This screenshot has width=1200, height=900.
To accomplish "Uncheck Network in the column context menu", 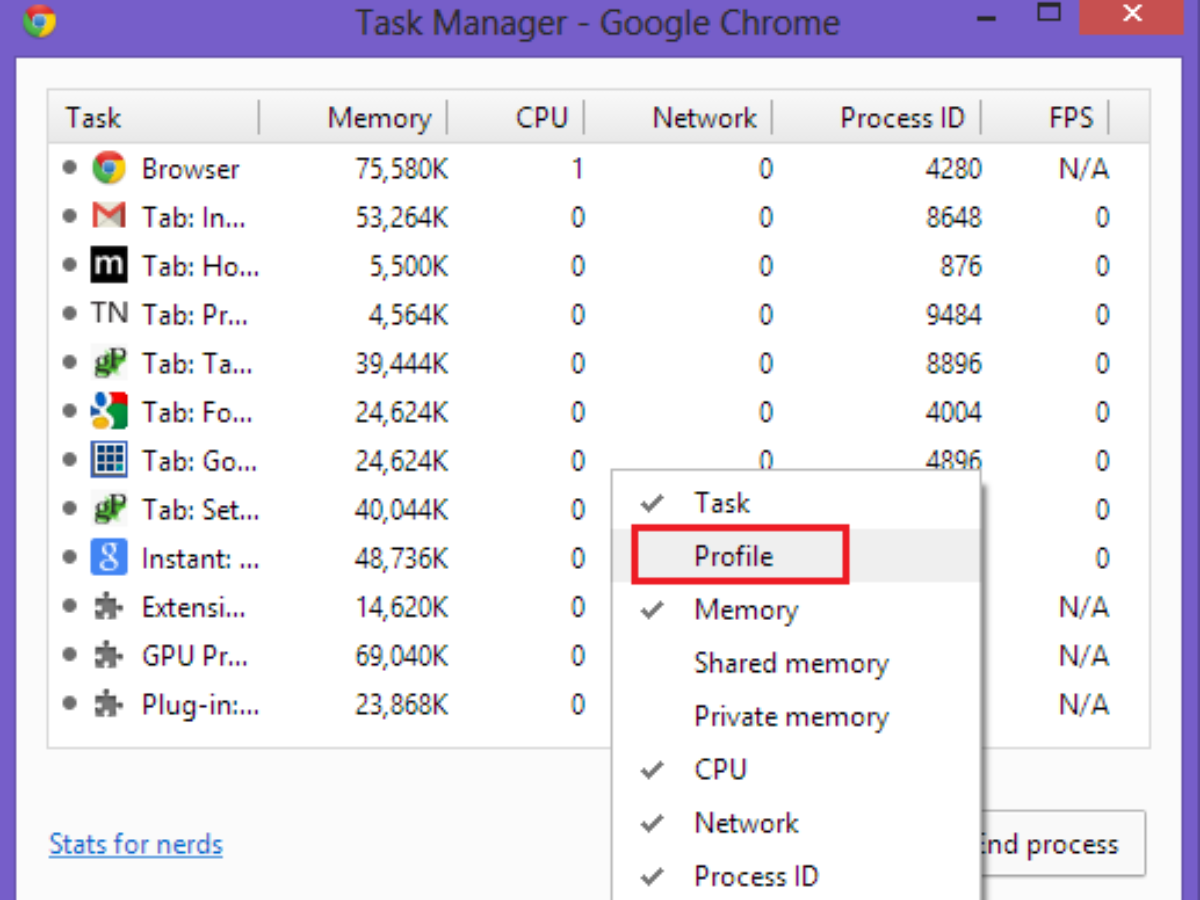I will [x=796, y=823].
